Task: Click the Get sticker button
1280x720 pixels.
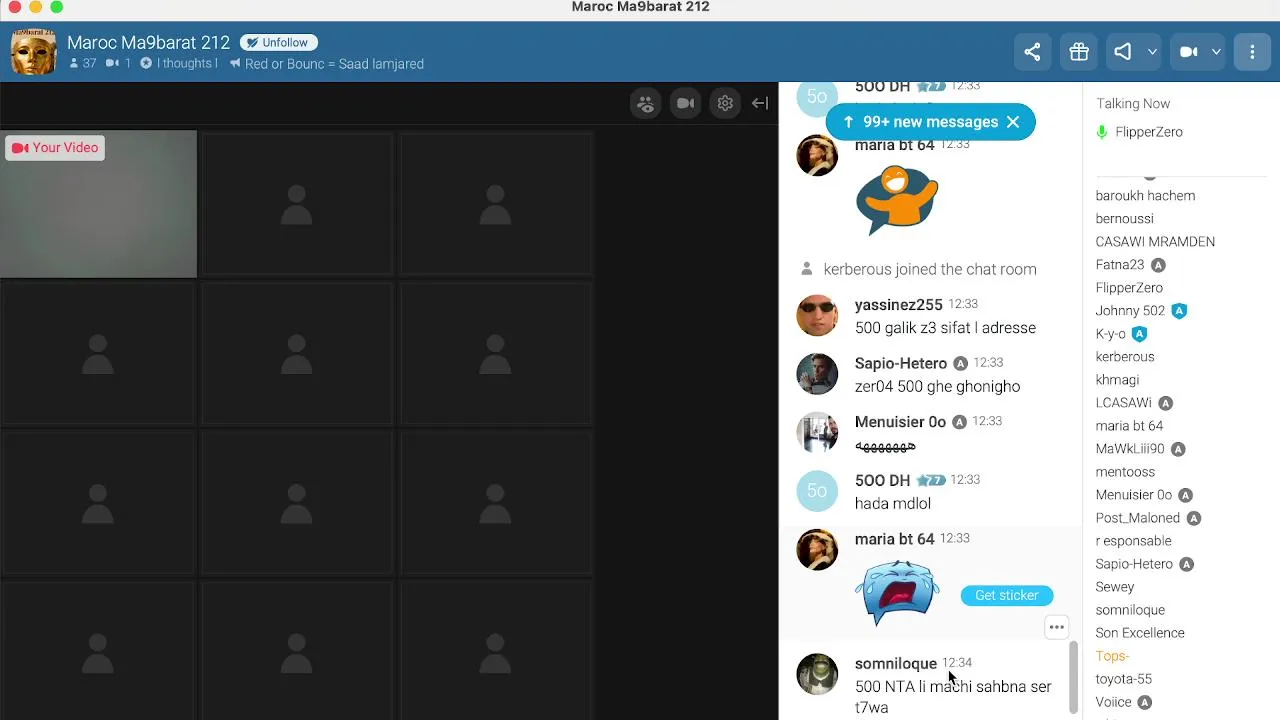Action: [x=1007, y=595]
